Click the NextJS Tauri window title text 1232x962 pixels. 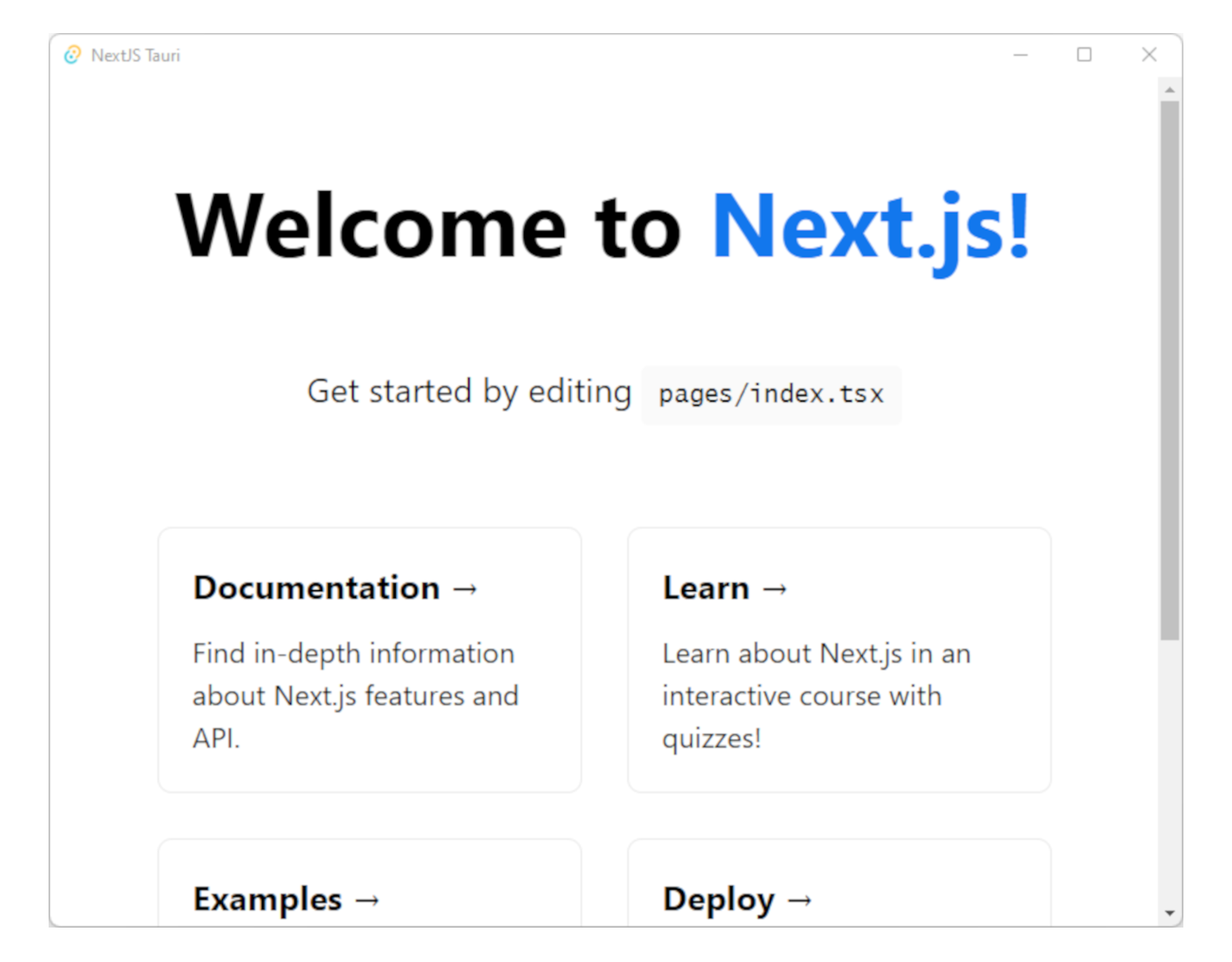point(135,55)
